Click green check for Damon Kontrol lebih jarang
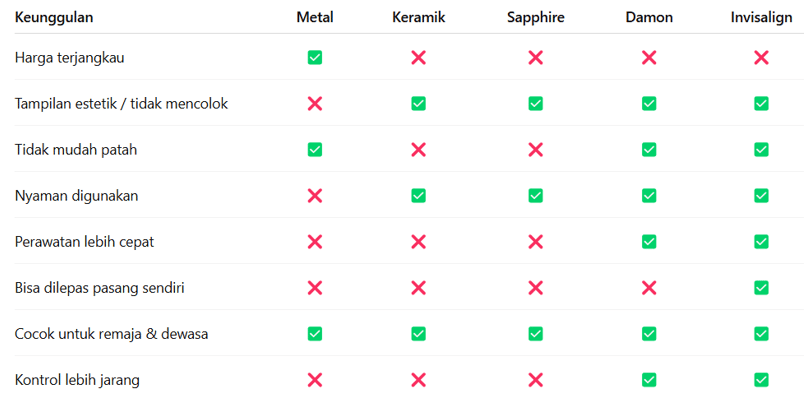This screenshot has height=412, width=812. pyautogui.click(x=649, y=380)
